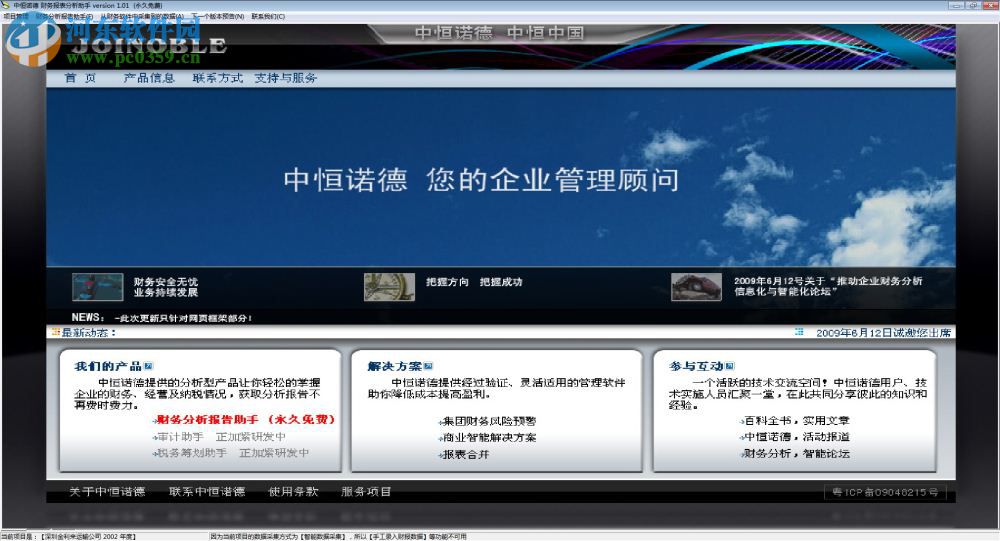Screen dimensions: 1000x541
Task: Click the icon beside 解决方案 heading
Action: point(428,366)
